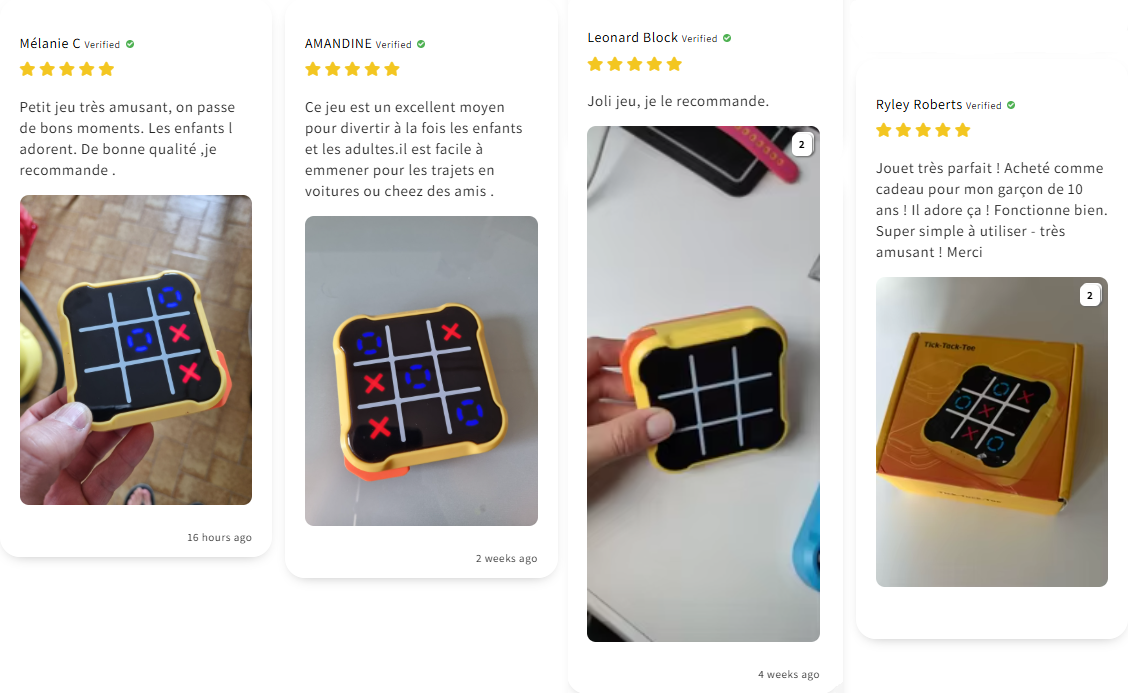Click AMANDINE's star rating row

pyautogui.click(x=352, y=69)
